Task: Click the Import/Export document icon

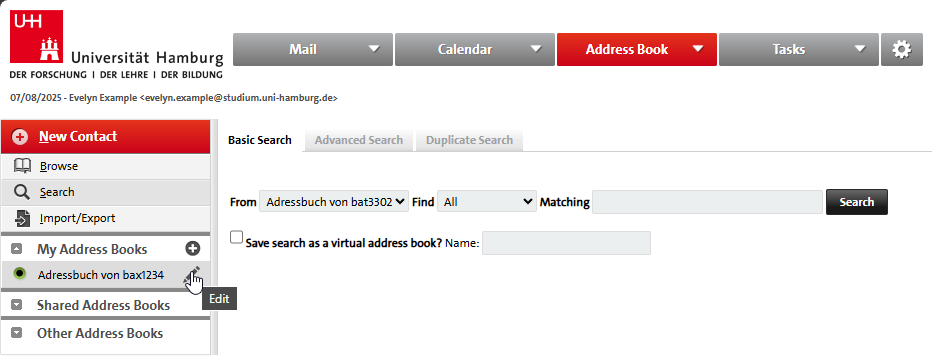Action: pos(22,218)
